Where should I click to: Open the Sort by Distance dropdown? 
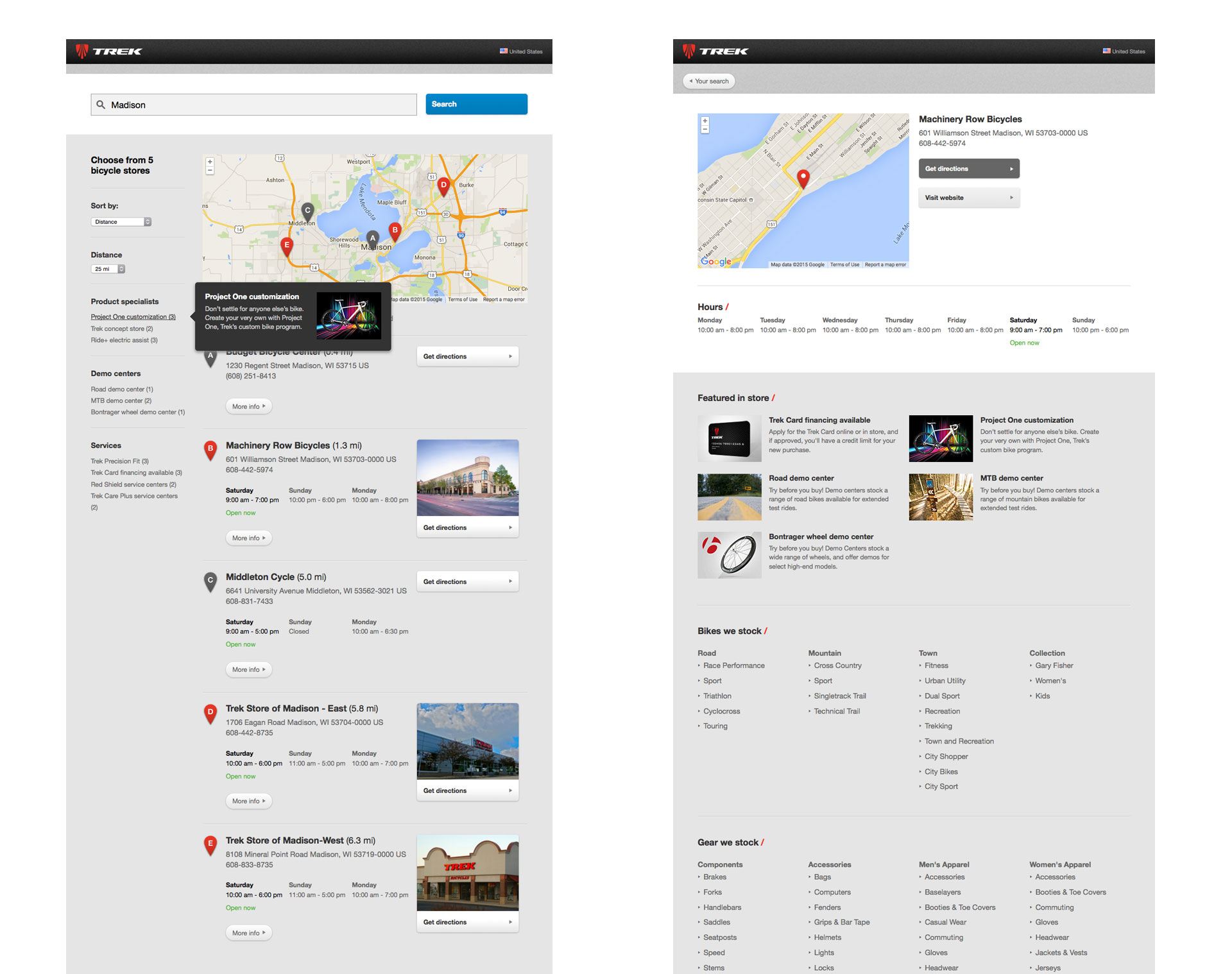point(121,222)
